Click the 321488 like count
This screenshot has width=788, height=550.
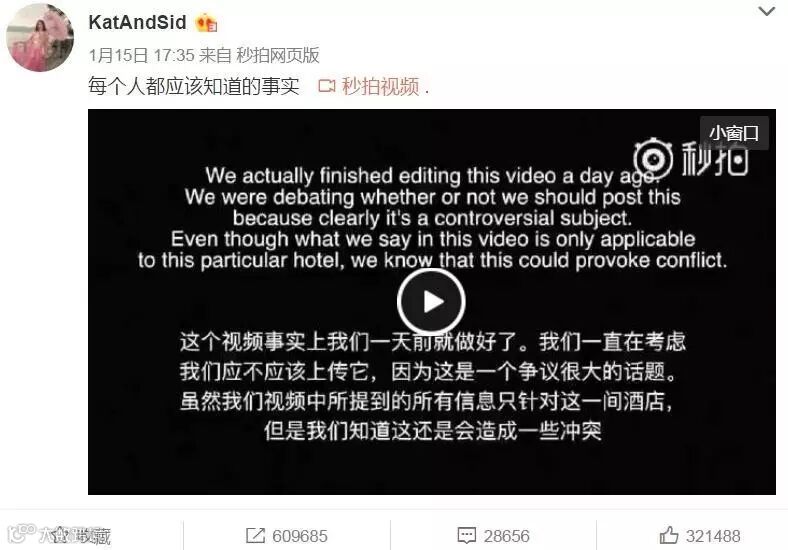713,536
